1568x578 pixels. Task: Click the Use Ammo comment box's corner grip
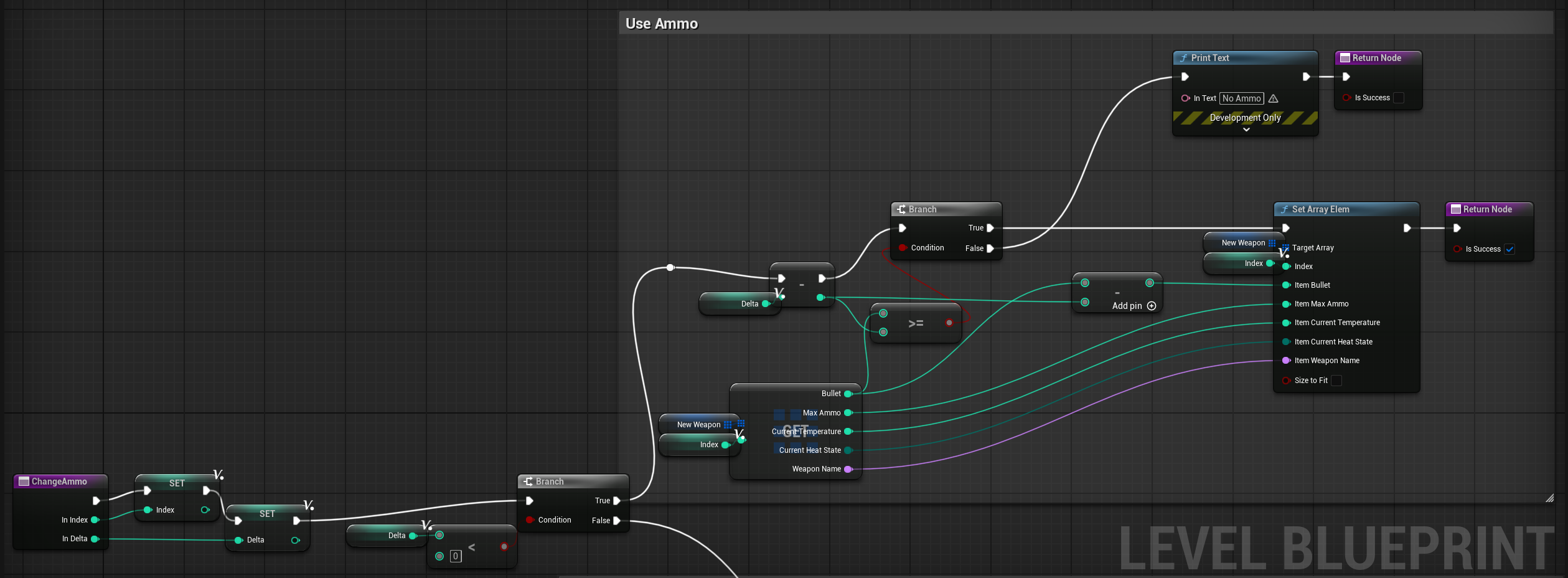point(1549,498)
